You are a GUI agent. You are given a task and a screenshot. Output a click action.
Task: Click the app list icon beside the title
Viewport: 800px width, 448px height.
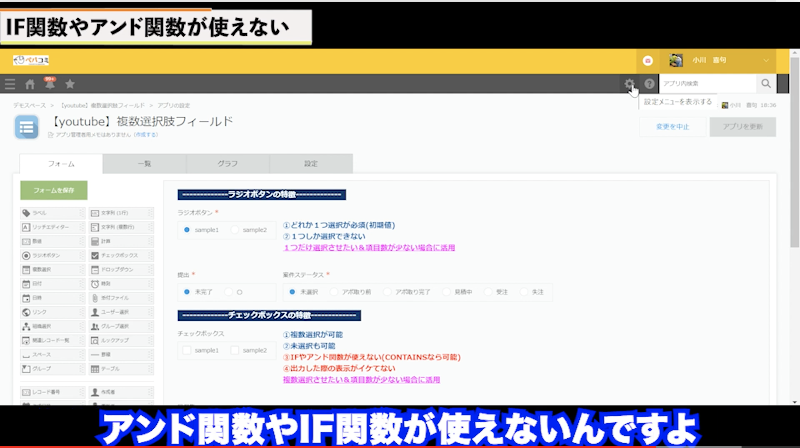tap(28, 128)
